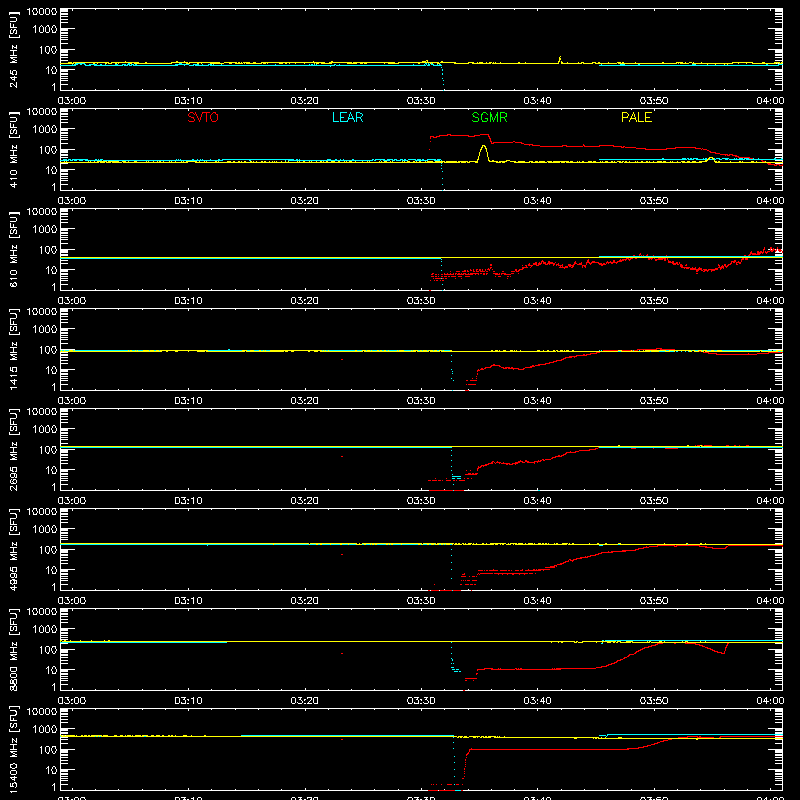
Task: Select the 4995 MHz [SFU] axis label
Action: click(13, 549)
